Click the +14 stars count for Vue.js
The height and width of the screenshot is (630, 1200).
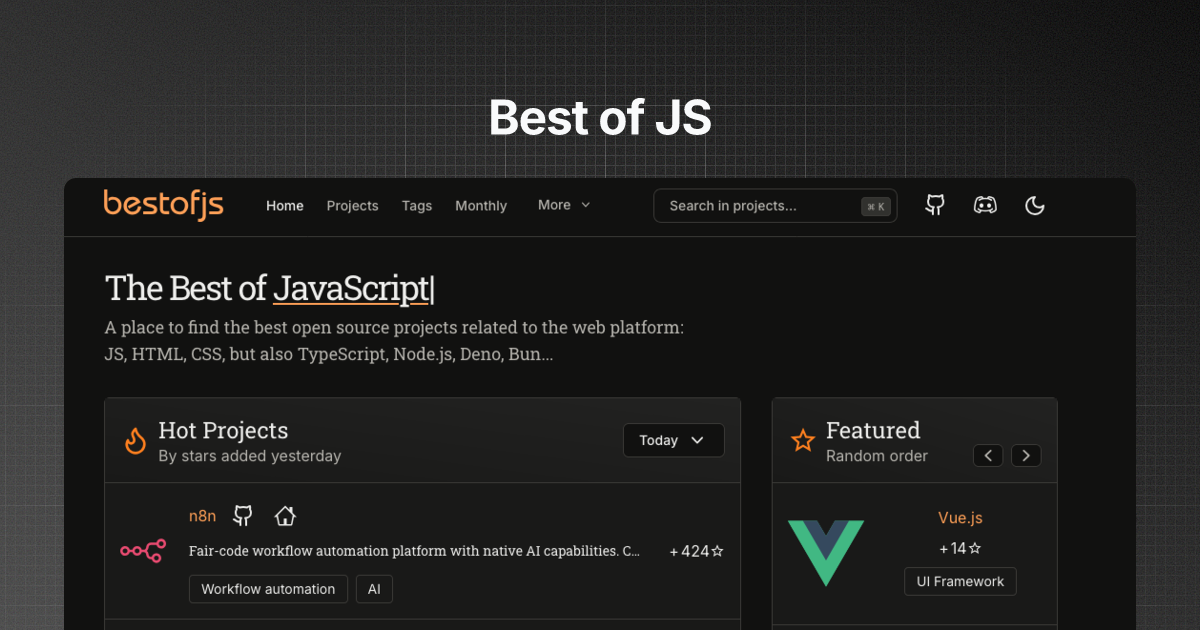point(960,548)
